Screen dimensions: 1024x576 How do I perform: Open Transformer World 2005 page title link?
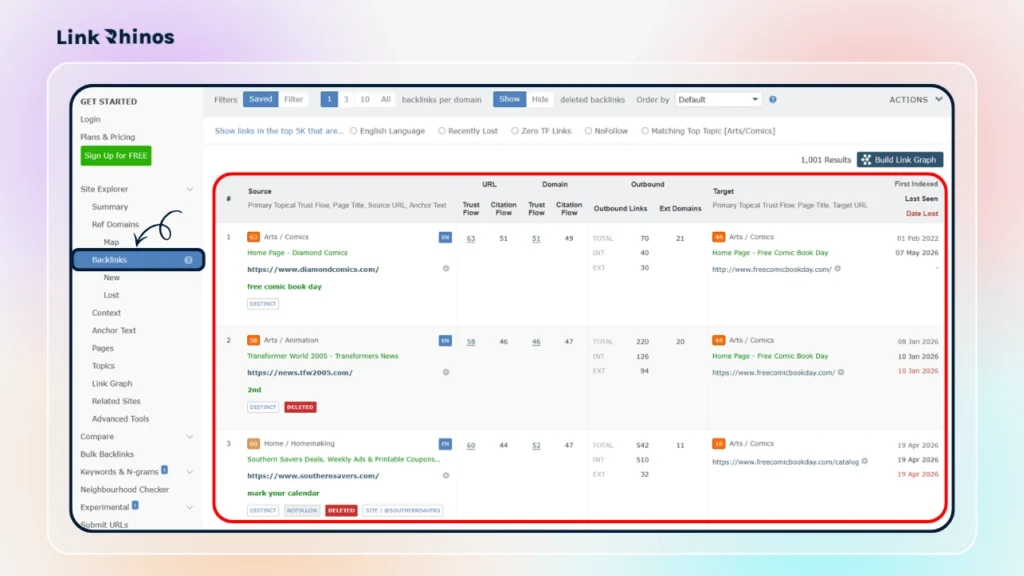[323, 356]
